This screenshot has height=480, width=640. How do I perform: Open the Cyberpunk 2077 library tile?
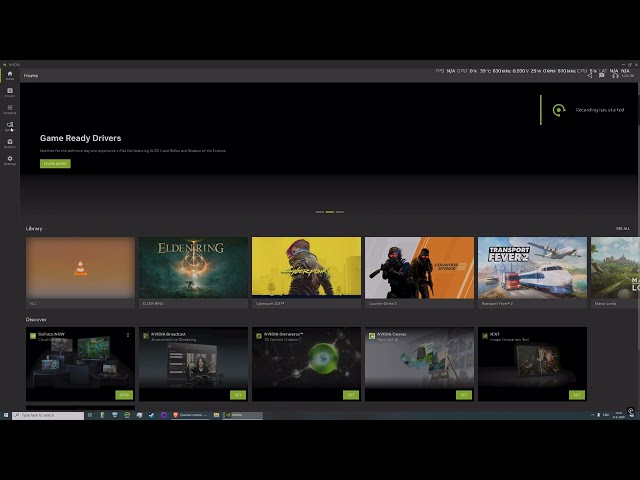307,272
